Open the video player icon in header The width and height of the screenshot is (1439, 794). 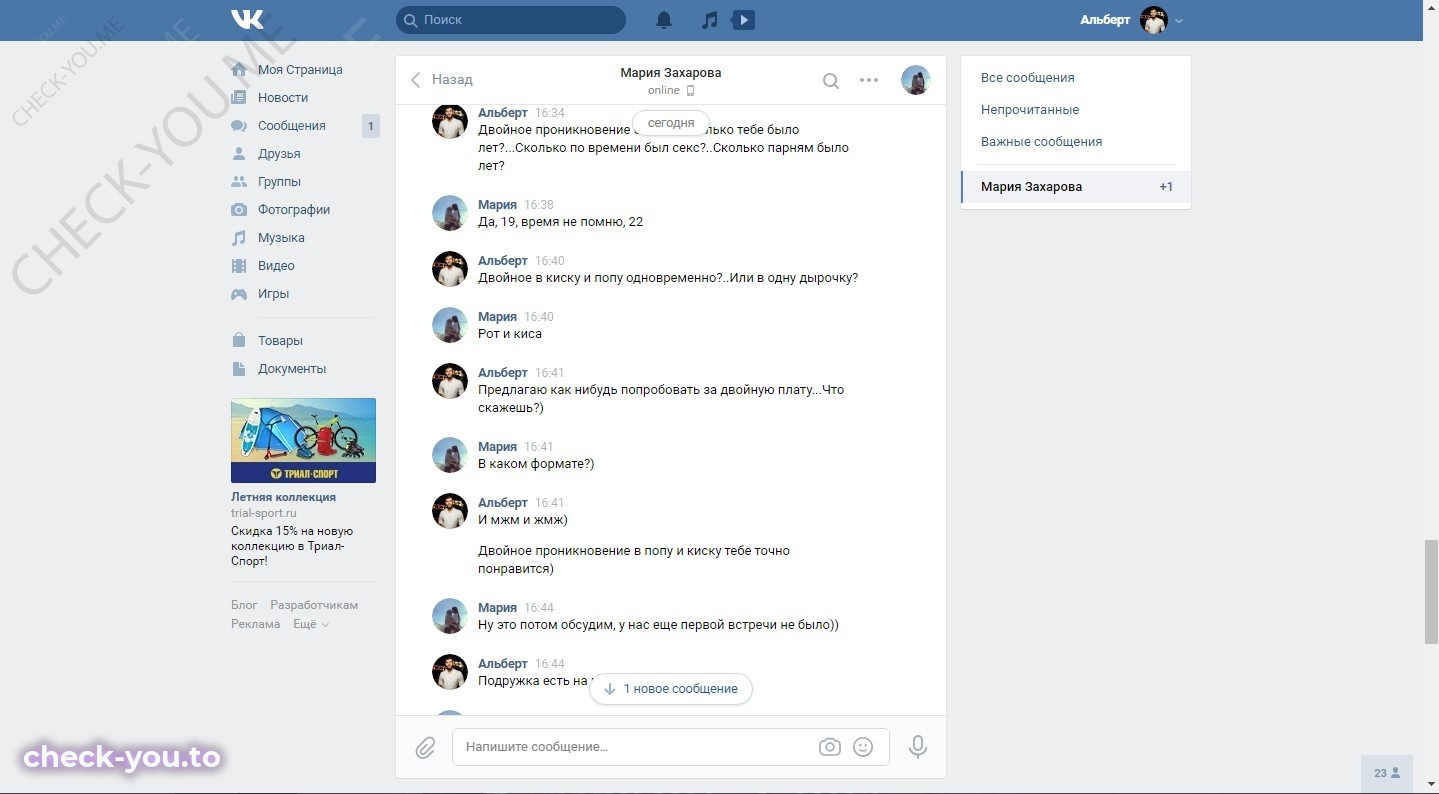(x=743, y=20)
